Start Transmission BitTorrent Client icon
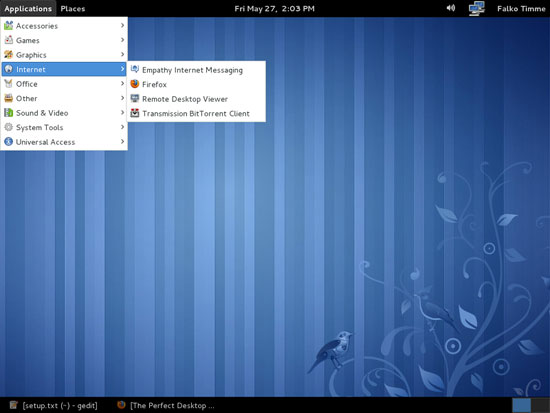Image resolution: width=550 pixels, height=413 pixels. point(135,113)
